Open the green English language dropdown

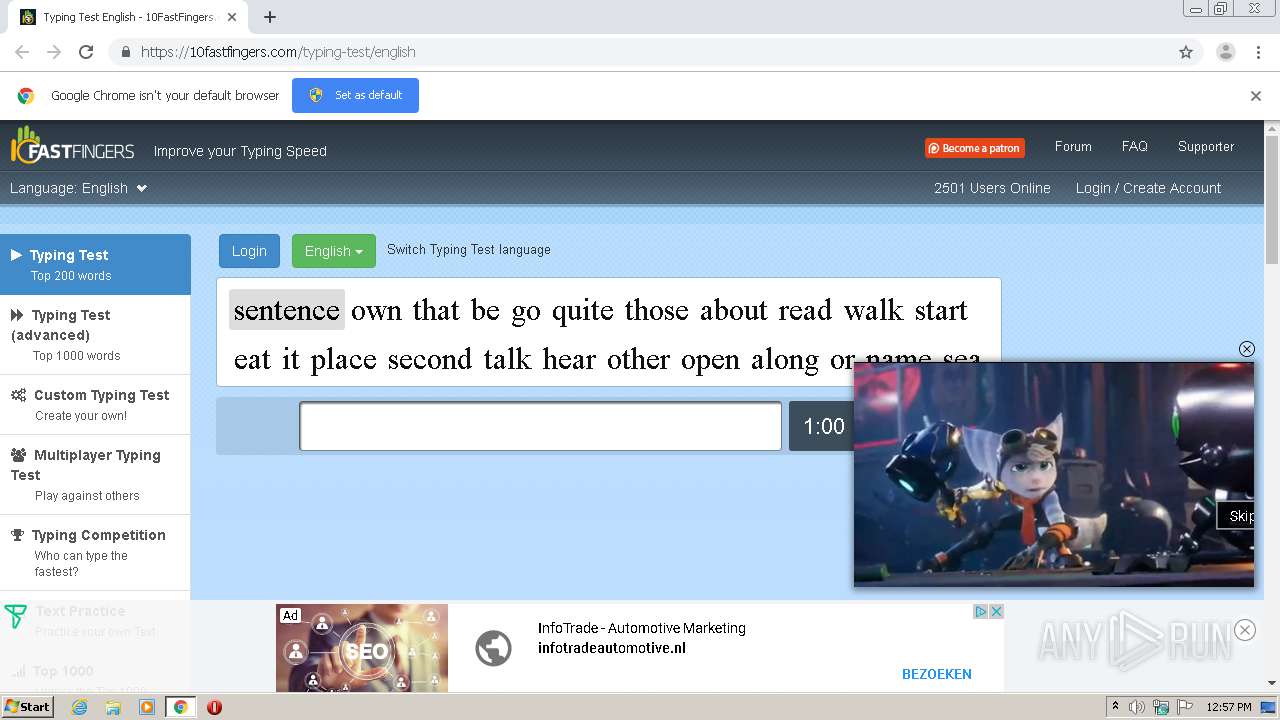(x=333, y=251)
